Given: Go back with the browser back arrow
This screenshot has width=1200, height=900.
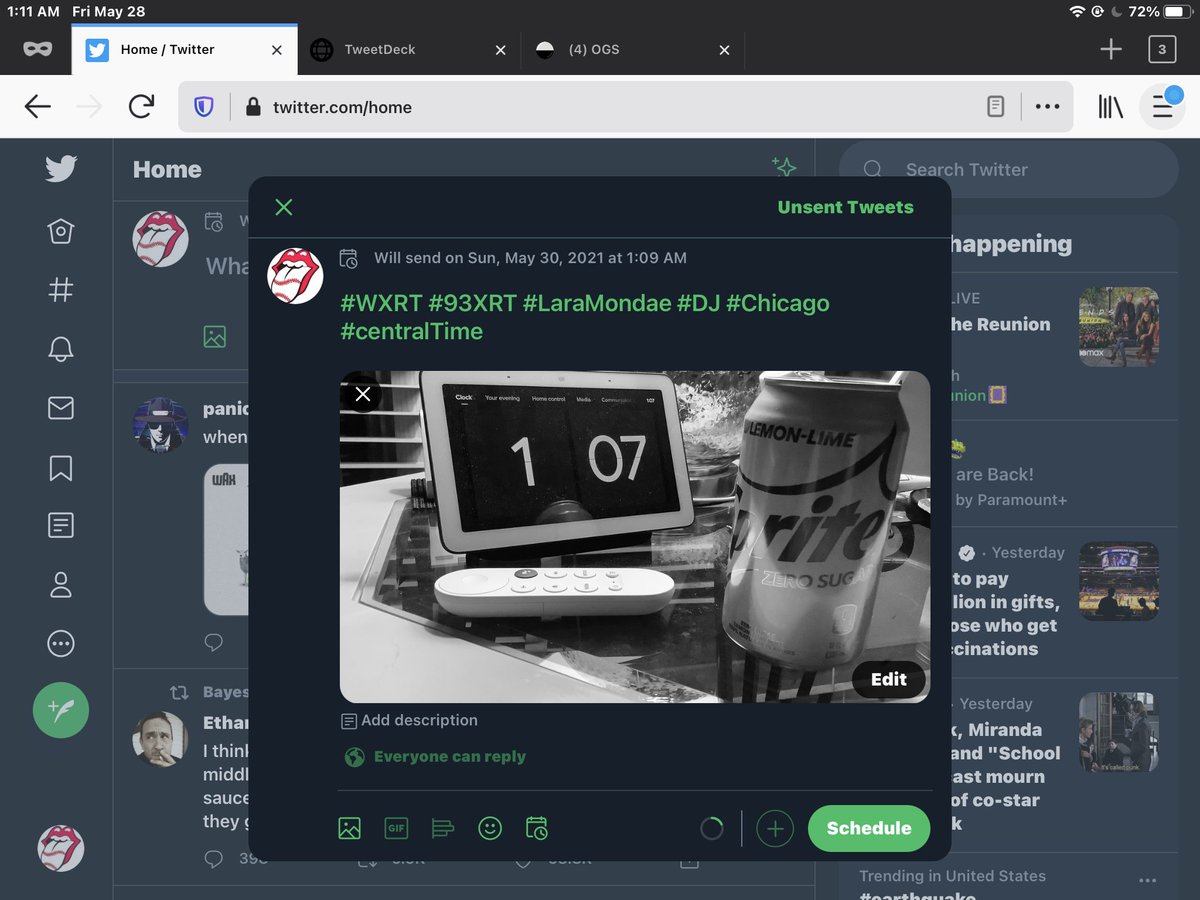Looking at the screenshot, I should 37,107.
